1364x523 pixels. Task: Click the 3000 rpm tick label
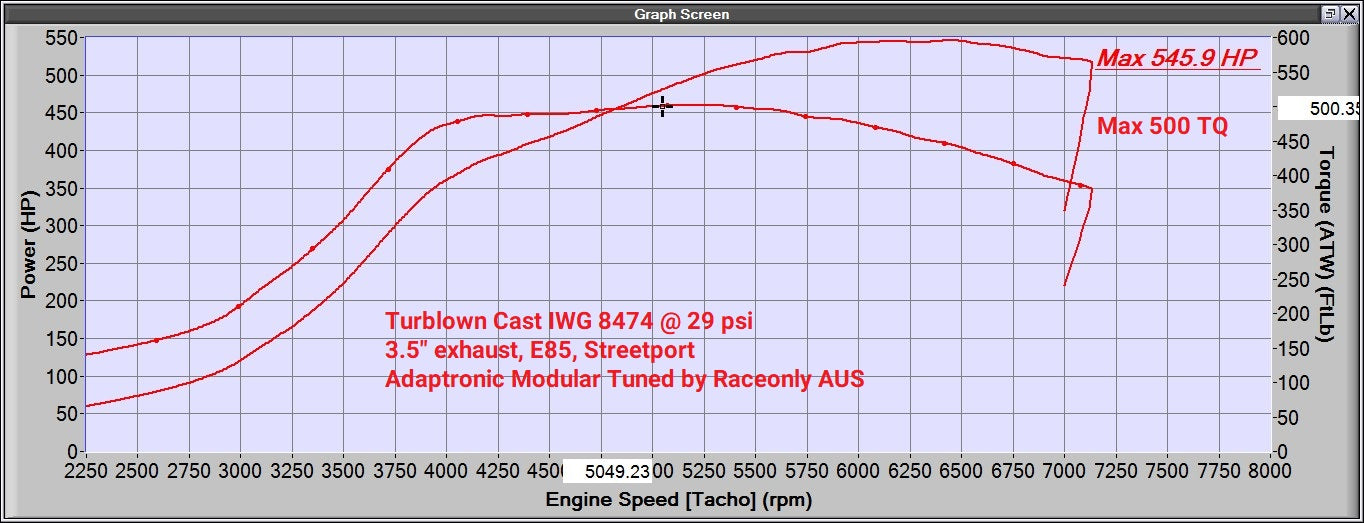point(240,470)
